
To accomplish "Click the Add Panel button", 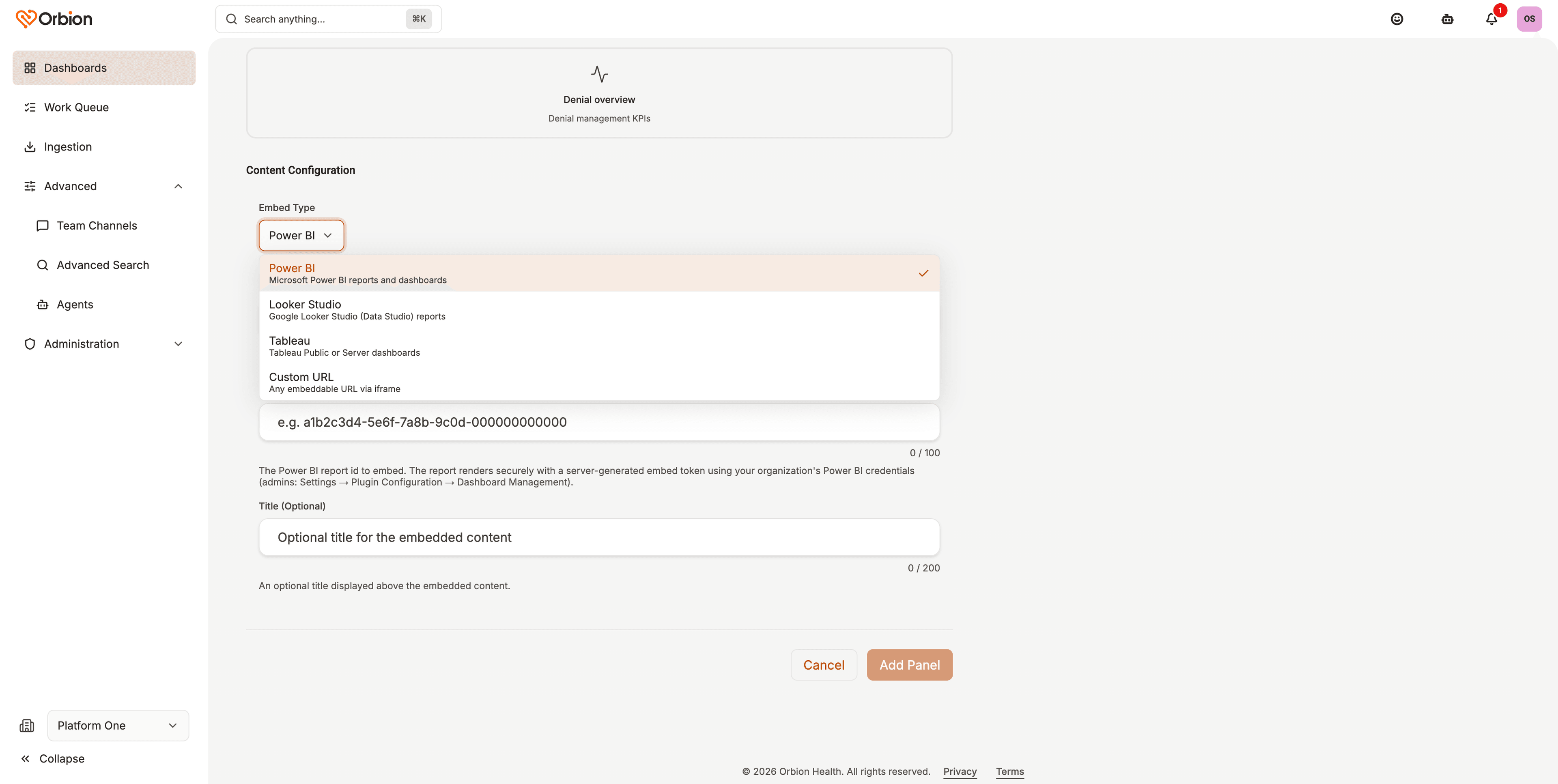I will coord(910,665).
